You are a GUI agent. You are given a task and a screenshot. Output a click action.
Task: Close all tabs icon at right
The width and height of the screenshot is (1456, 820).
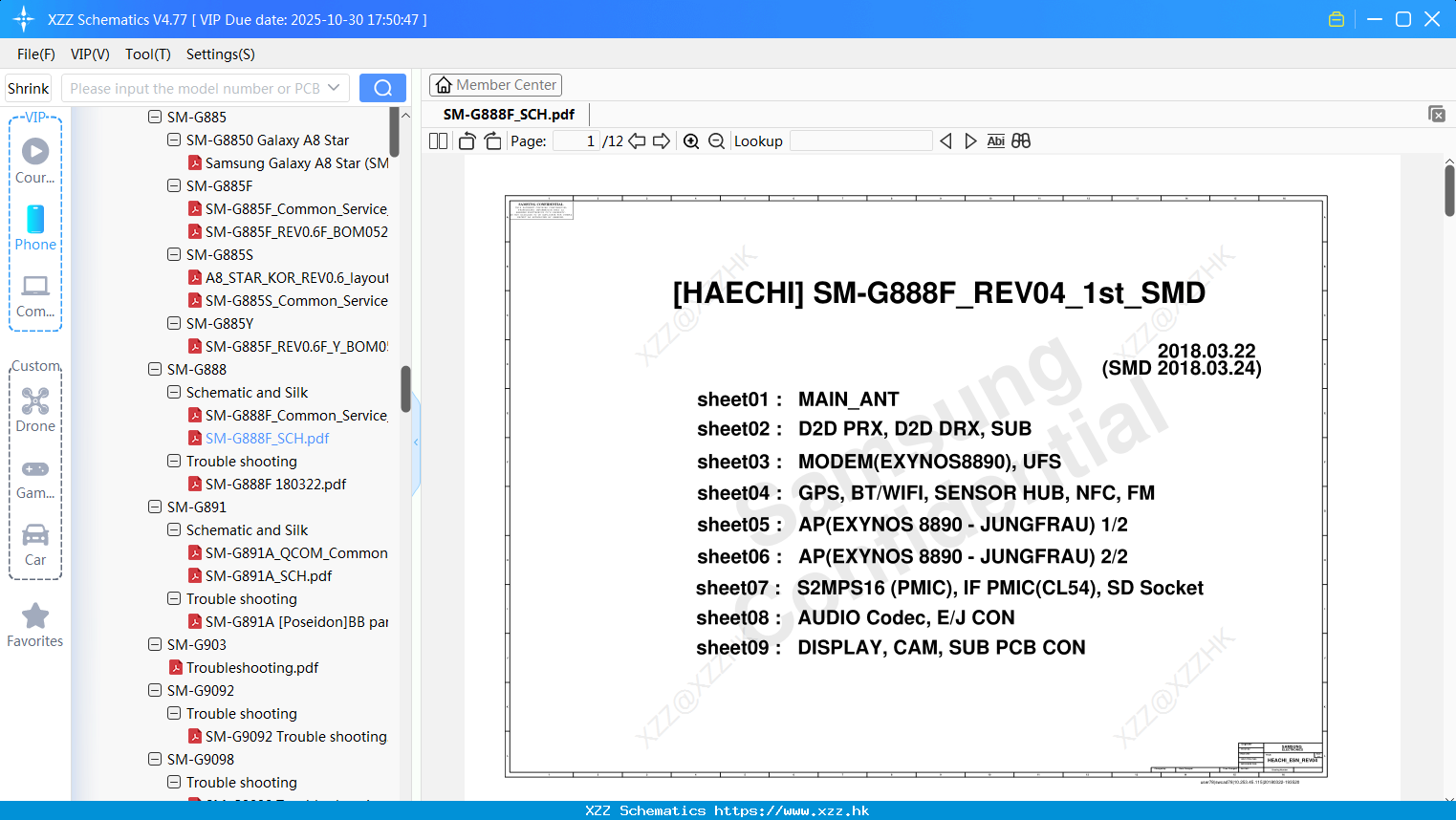tap(1437, 114)
